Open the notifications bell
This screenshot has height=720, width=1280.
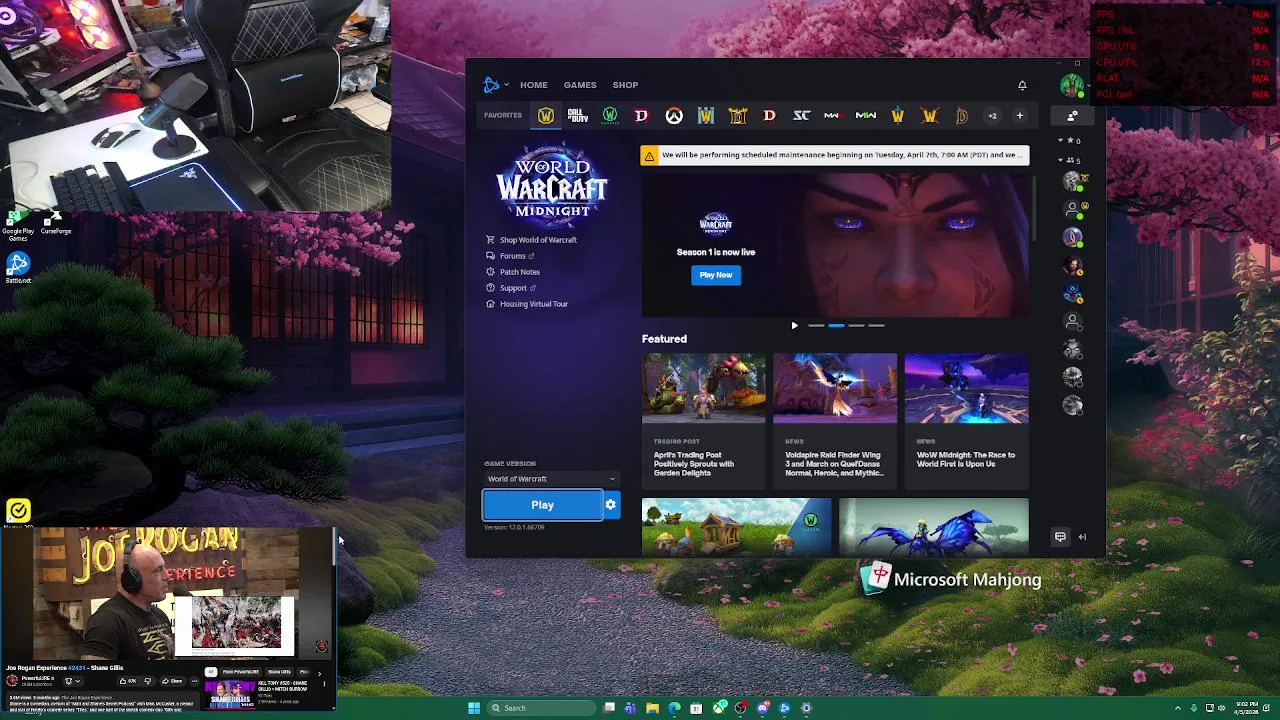pos(1022,85)
